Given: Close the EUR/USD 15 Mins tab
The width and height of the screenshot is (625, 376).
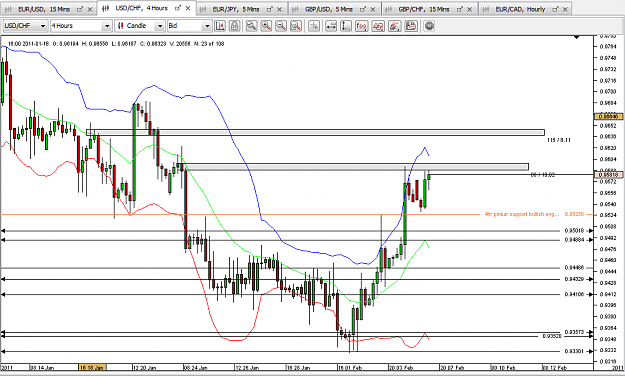Looking at the screenshot, I should click(90, 9).
